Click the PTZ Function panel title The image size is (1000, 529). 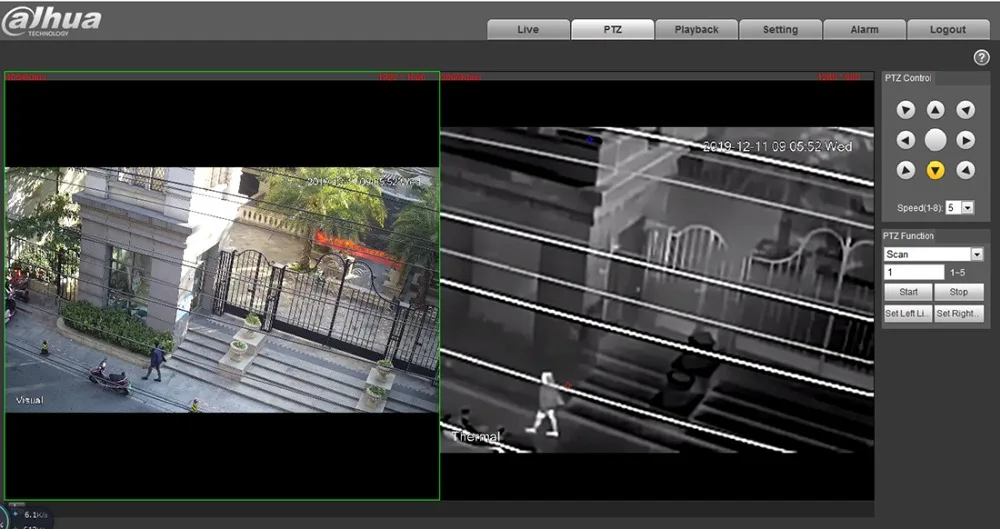tap(909, 236)
